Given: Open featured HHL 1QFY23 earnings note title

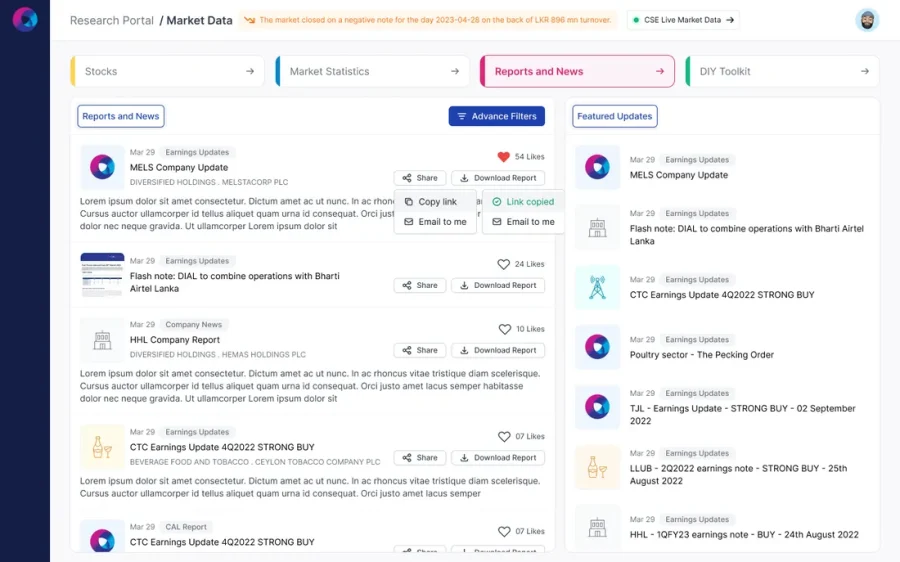Looking at the screenshot, I should pyautogui.click(x=744, y=534).
